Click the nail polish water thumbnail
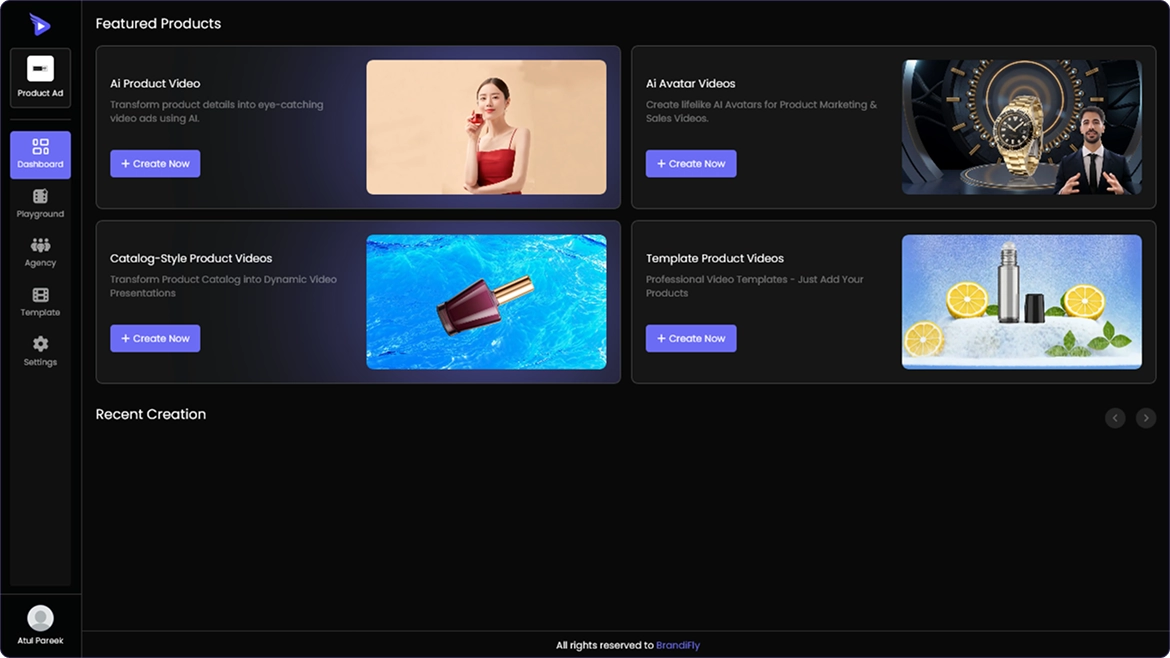 coord(487,302)
